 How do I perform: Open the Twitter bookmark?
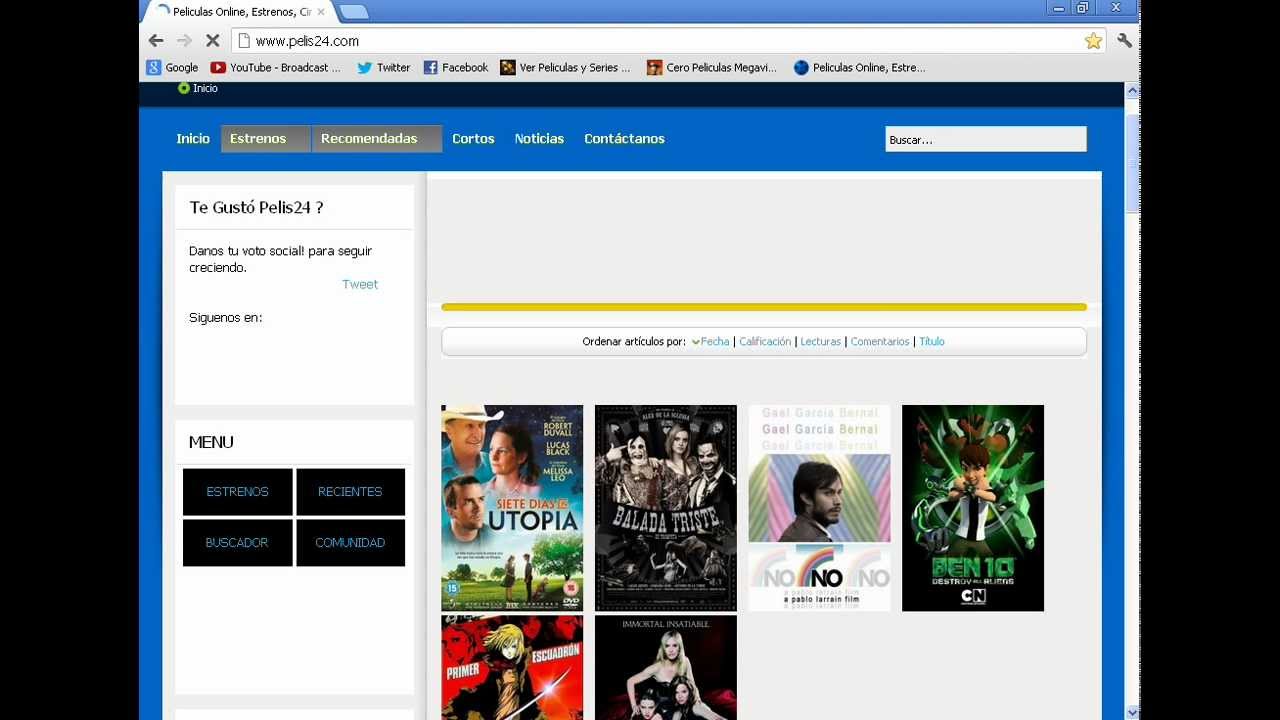(x=383, y=68)
